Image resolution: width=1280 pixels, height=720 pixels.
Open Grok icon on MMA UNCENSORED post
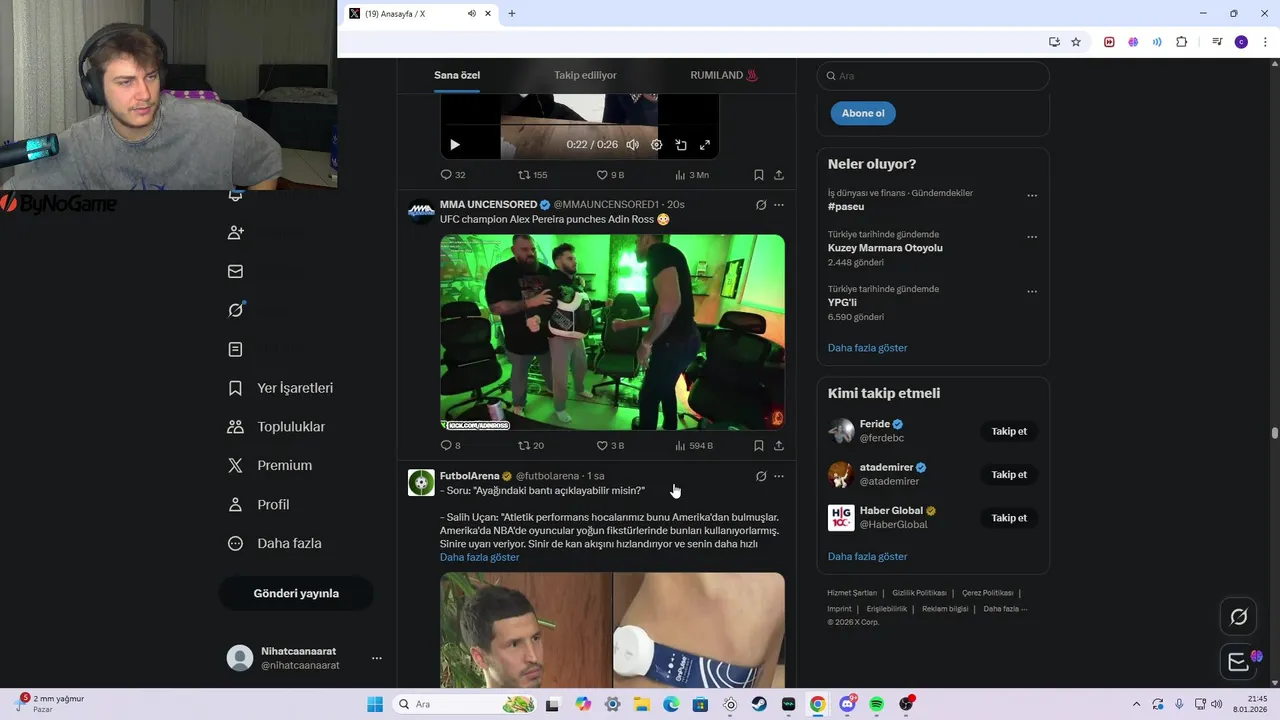(x=761, y=205)
